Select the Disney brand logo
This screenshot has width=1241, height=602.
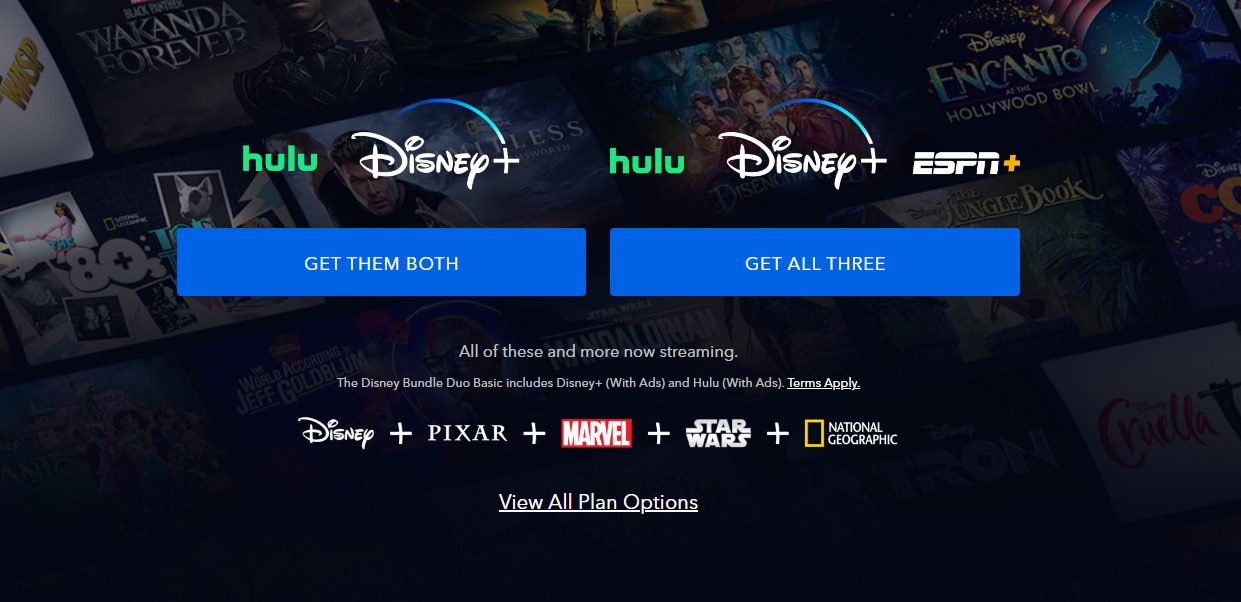coord(336,433)
